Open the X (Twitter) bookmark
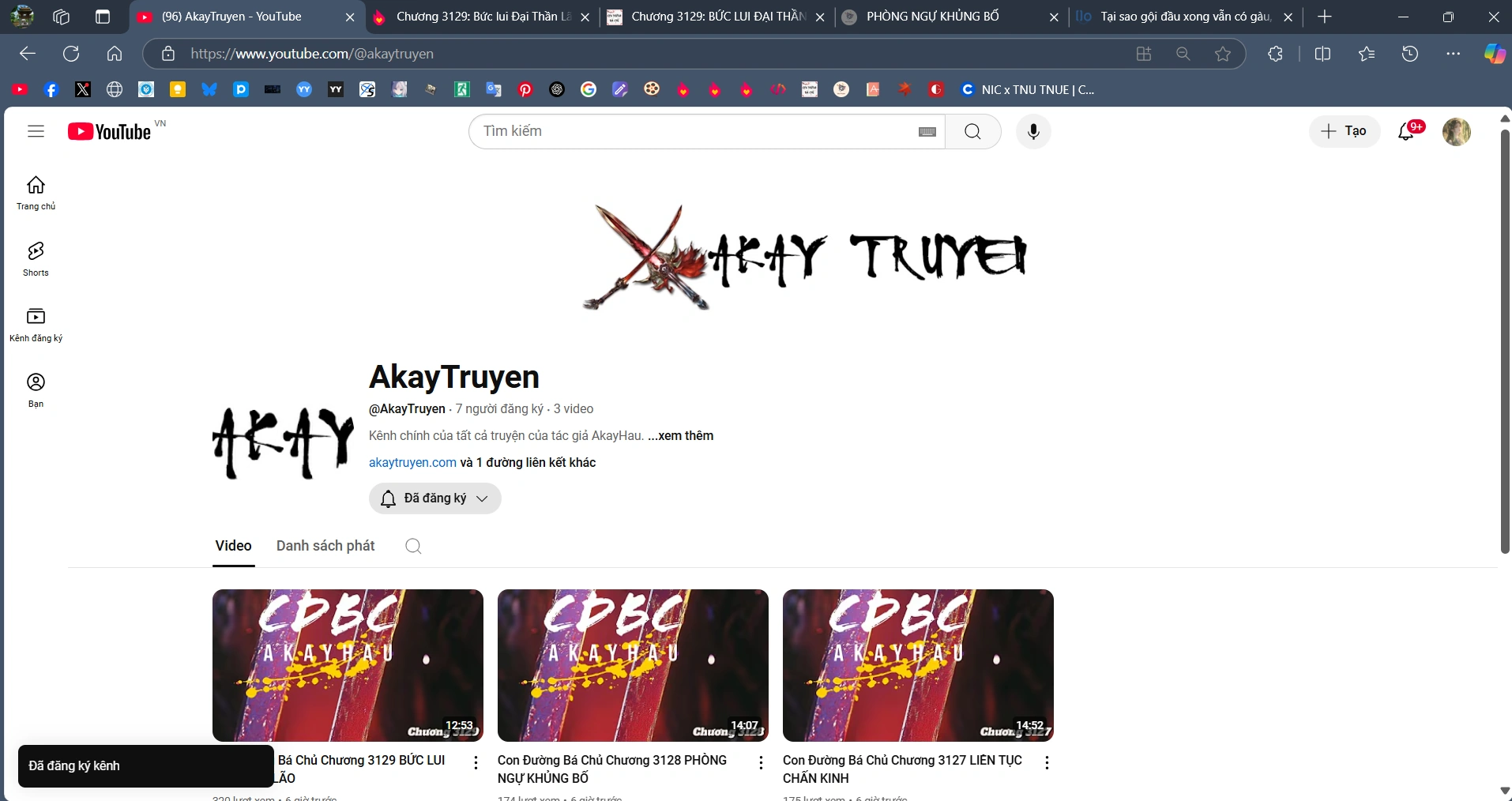The height and width of the screenshot is (801, 1512). [83, 89]
